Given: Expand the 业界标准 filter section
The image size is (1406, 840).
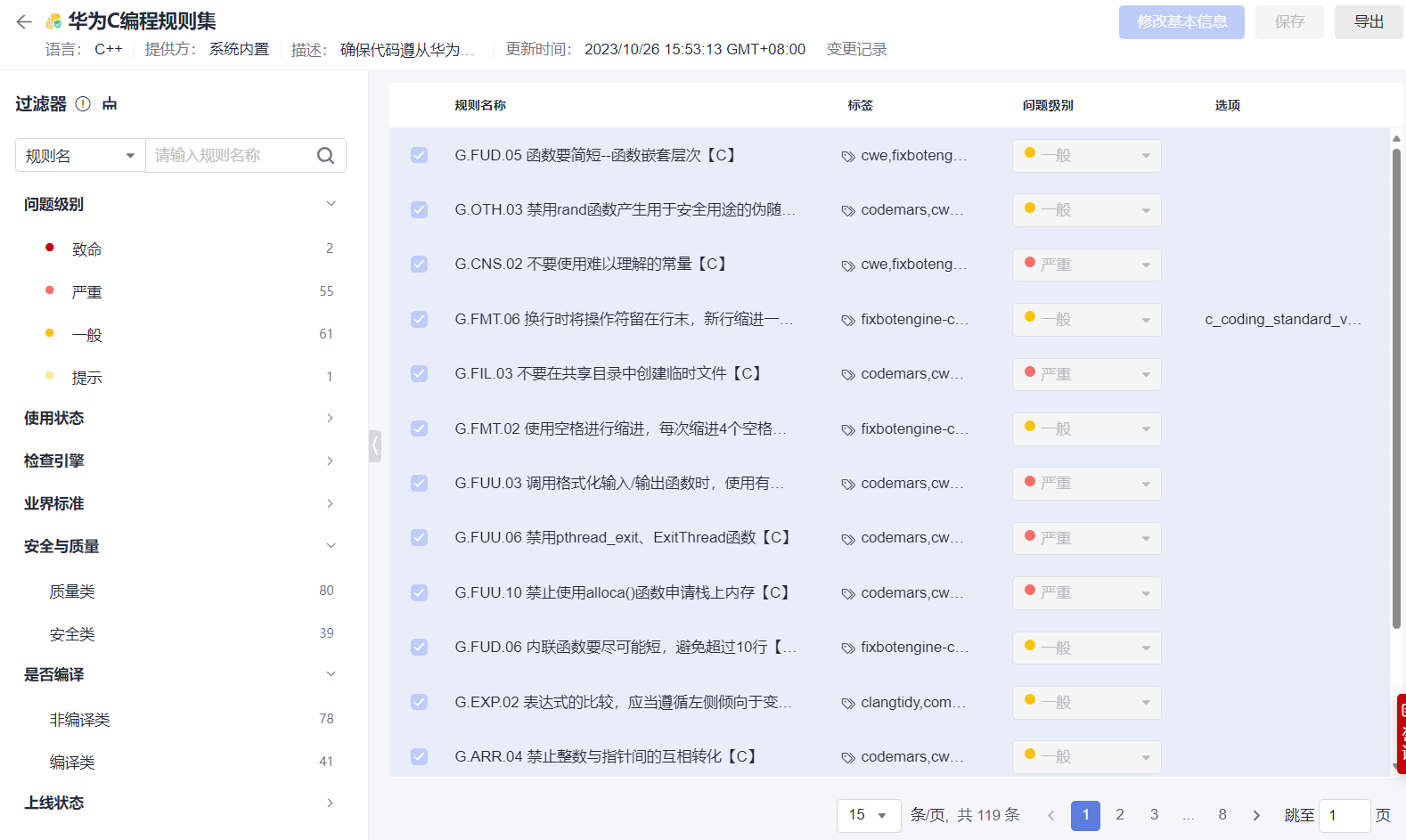Looking at the screenshot, I should [331, 503].
